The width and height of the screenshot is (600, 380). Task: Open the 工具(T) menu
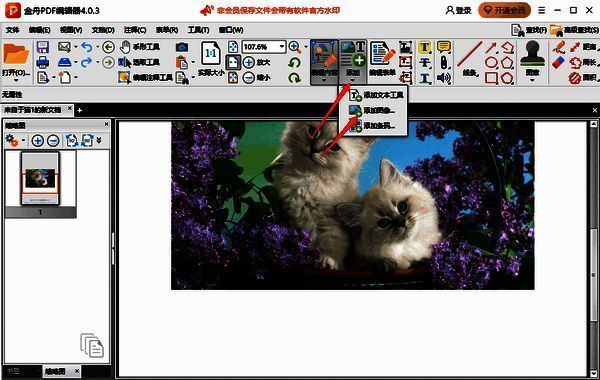pos(198,30)
